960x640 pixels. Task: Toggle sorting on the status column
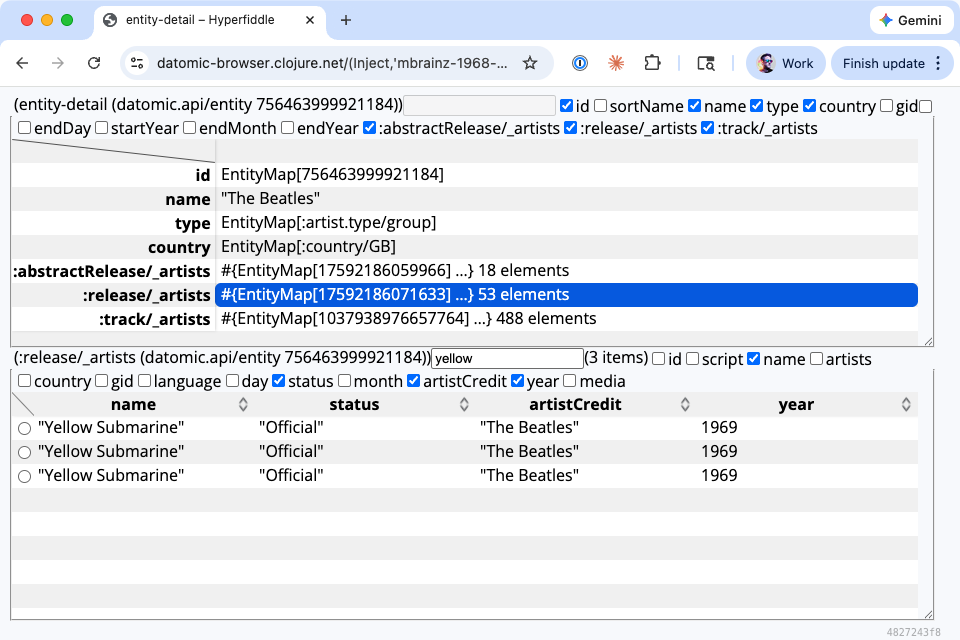[x=463, y=404]
